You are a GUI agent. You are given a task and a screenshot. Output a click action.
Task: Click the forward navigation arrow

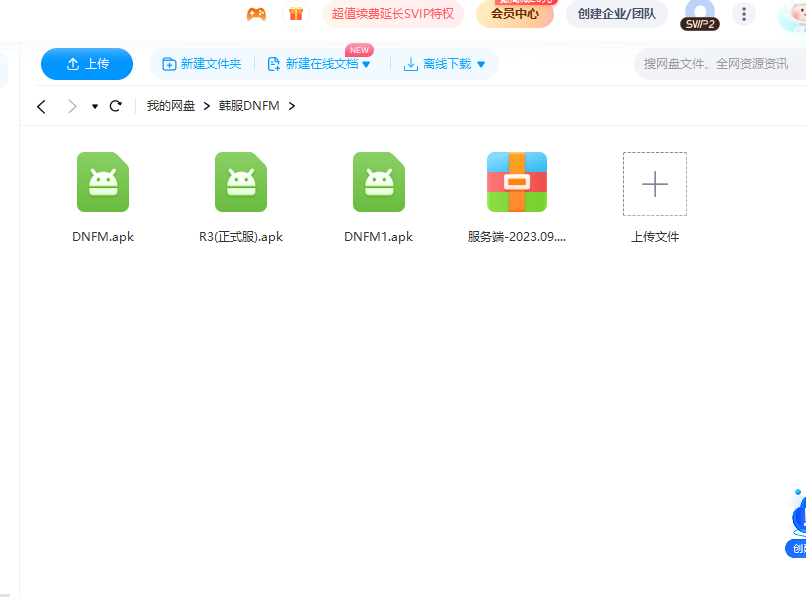tap(71, 106)
